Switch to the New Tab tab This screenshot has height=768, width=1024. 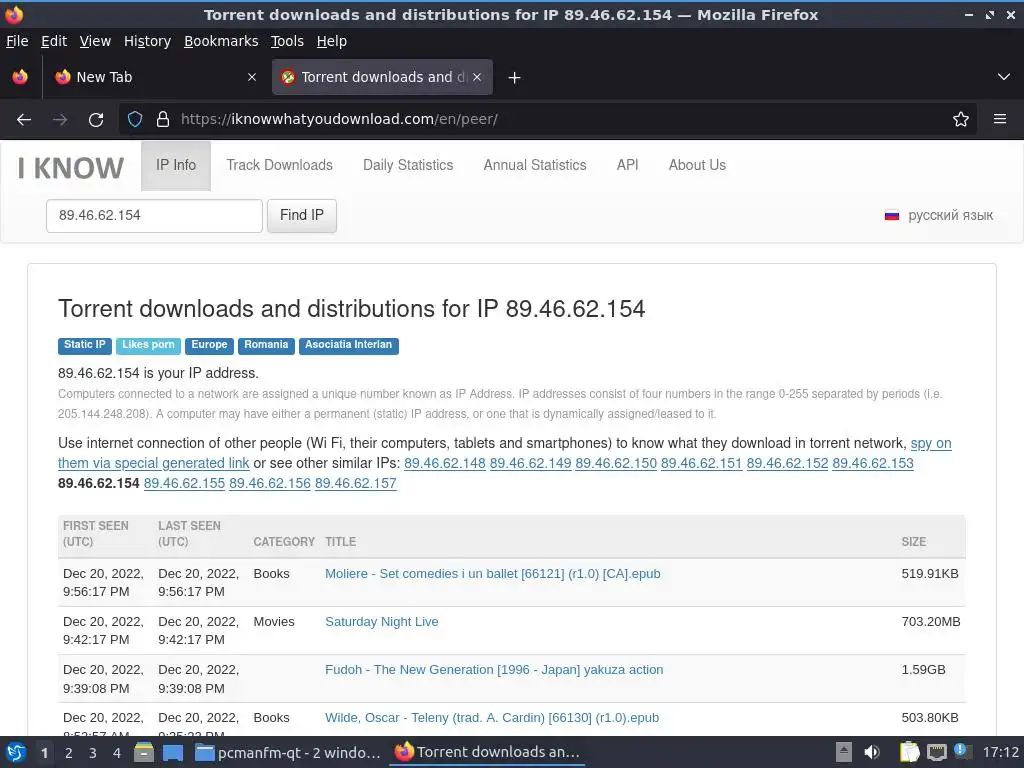tap(154, 77)
